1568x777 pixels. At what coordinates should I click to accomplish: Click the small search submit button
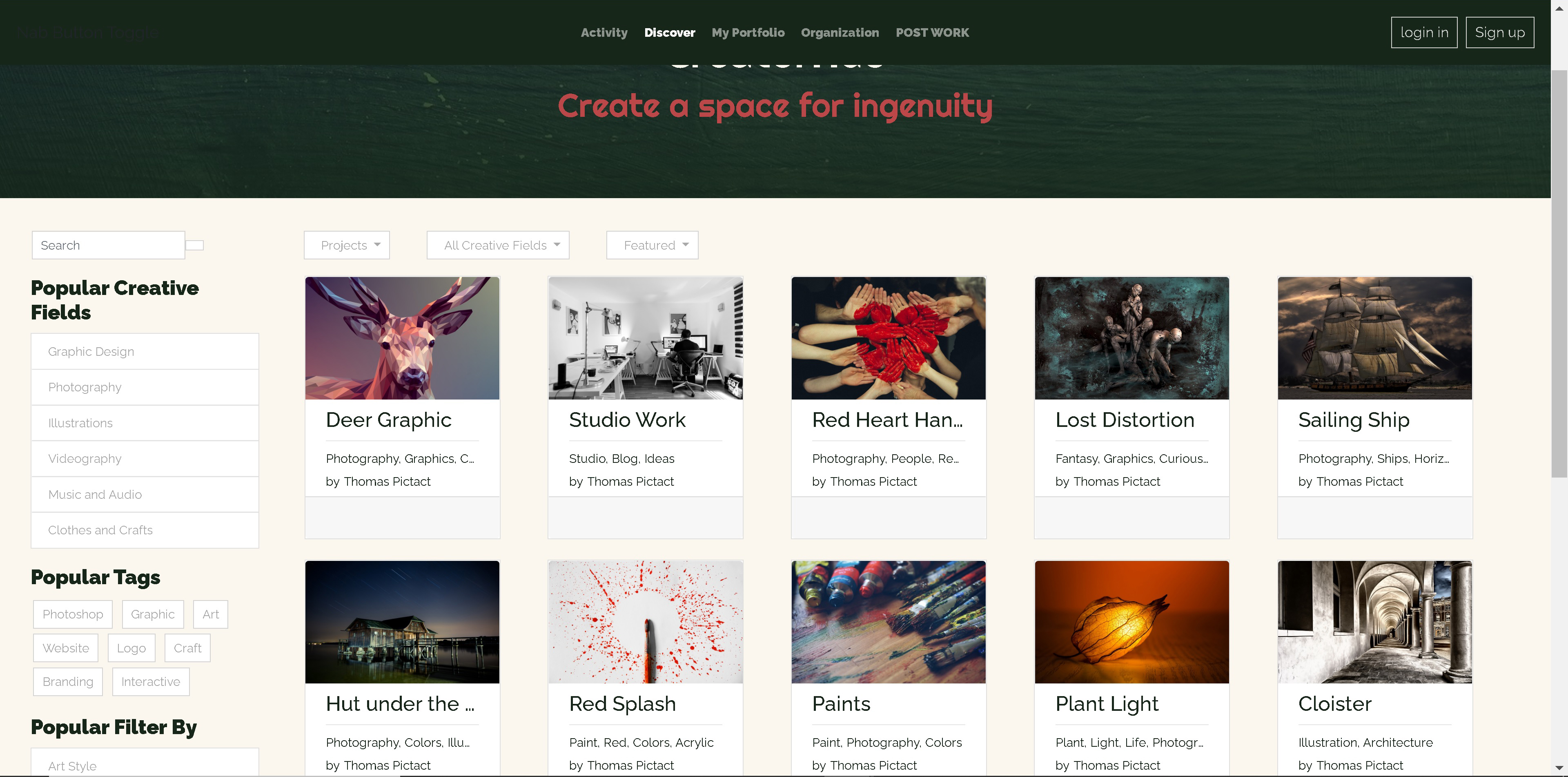(195, 245)
